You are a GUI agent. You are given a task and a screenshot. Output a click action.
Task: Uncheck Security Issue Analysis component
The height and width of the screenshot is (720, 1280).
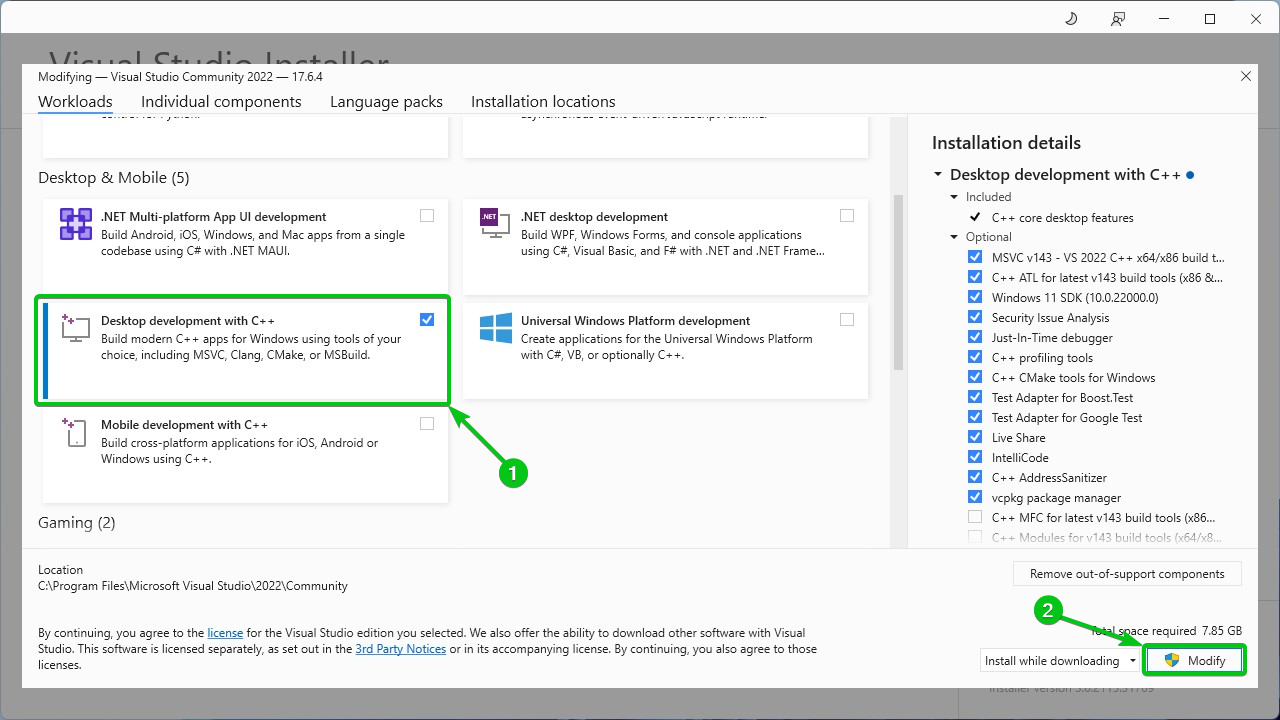975,317
